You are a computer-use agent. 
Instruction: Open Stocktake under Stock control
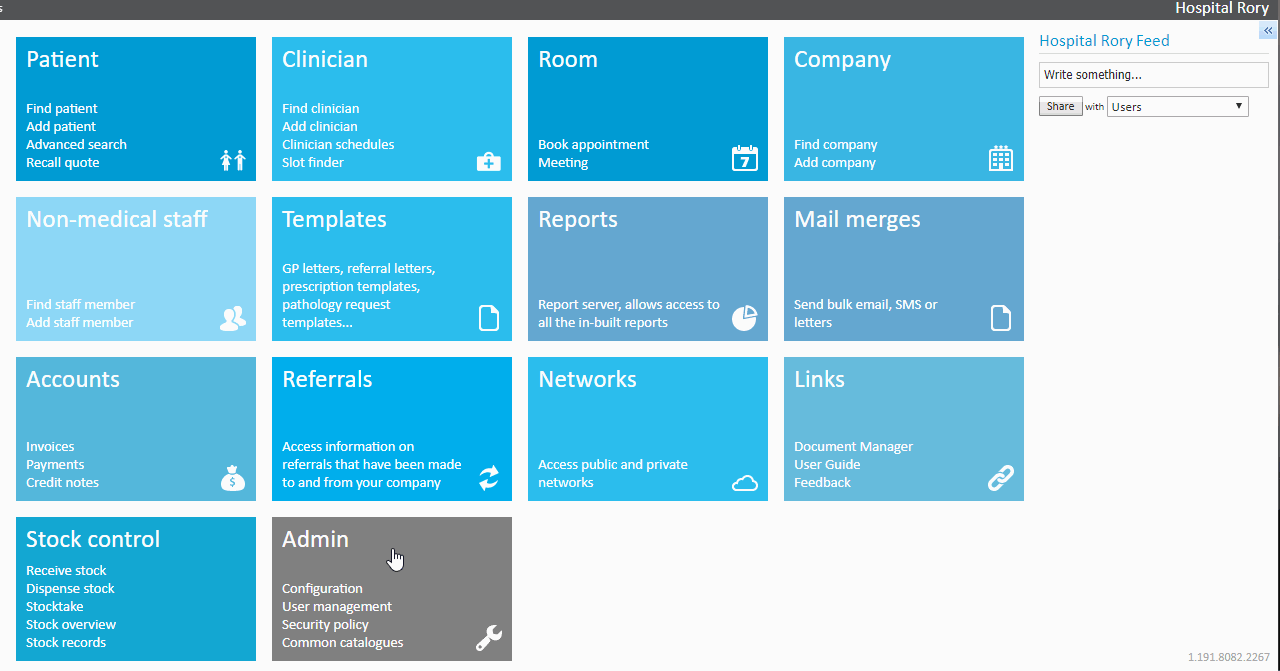pyautogui.click(x=55, y=606)
